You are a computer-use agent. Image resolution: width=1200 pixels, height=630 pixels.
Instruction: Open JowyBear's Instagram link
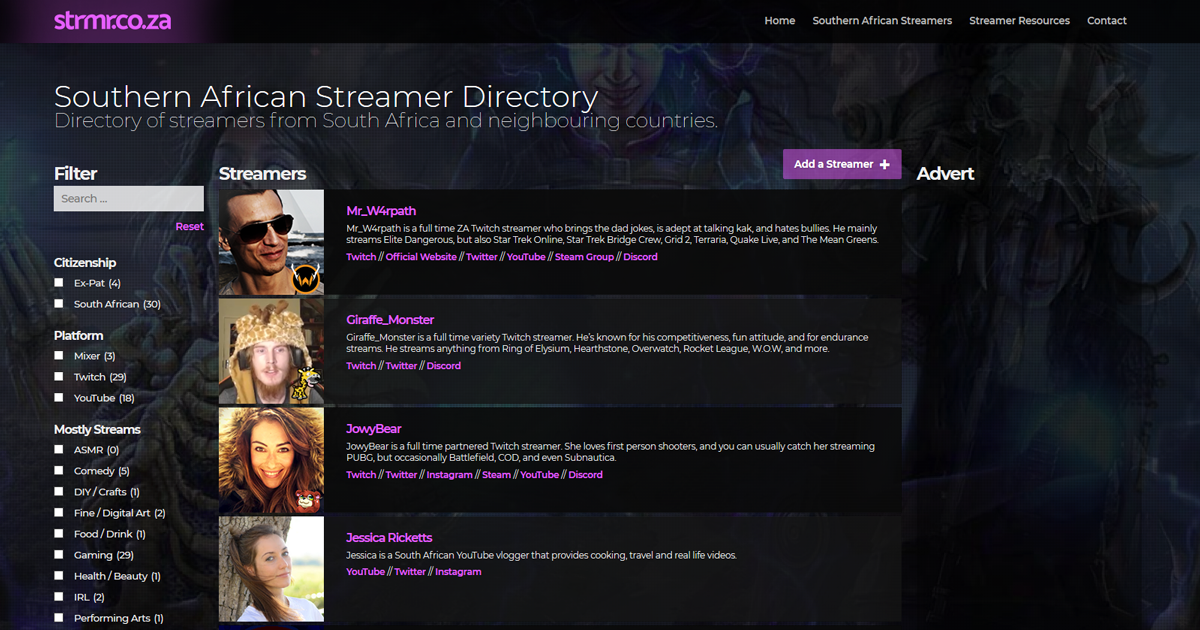point(449,474)
